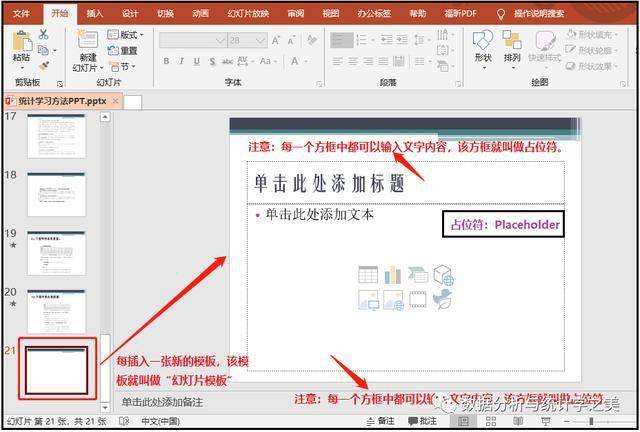Click the Paste (粘贴) clipboard icon
Viewport: 640px width, 432px height.
point(22,42)
